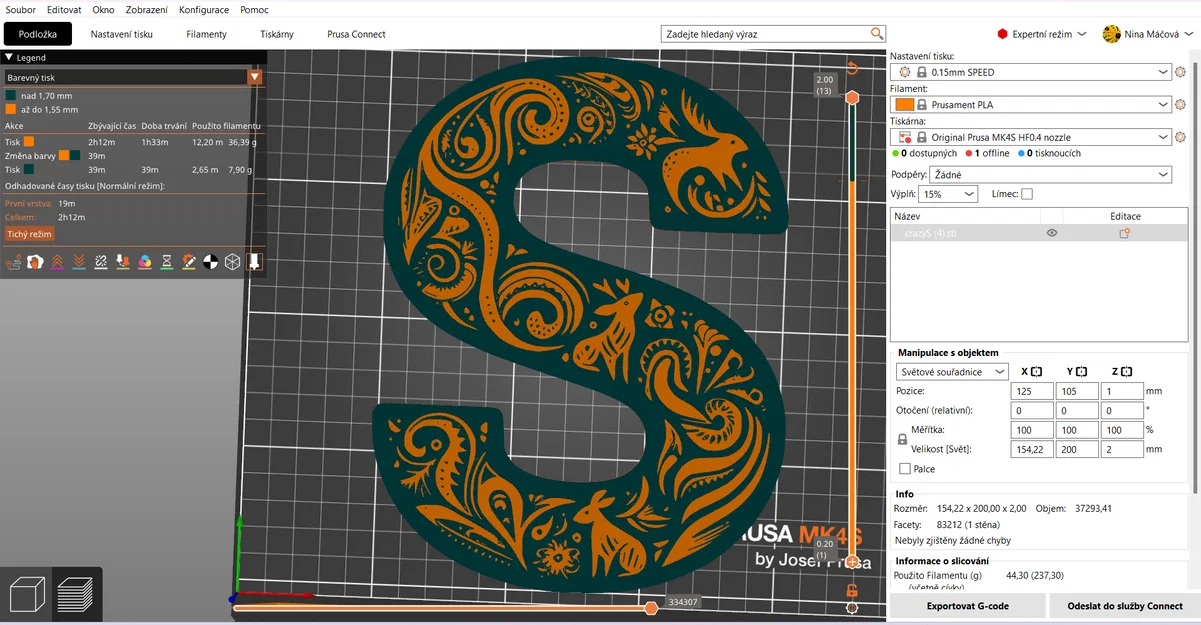
Task: Open the Nina Máčová account avatar
Action: (x=1111, y=33)
